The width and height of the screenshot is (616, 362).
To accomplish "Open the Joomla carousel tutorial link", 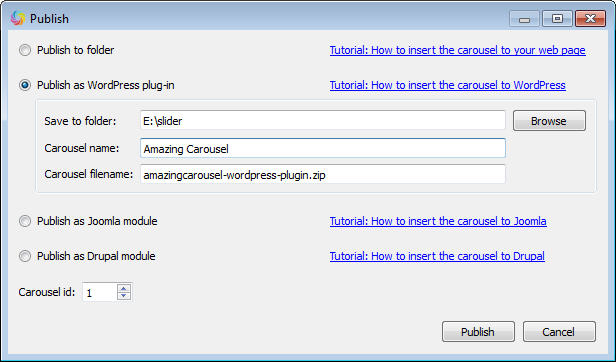I will [438, 221].
